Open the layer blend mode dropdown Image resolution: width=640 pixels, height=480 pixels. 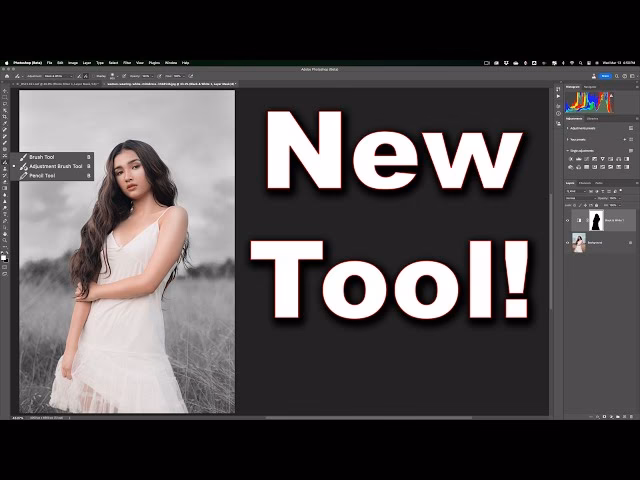coord(580,198)
